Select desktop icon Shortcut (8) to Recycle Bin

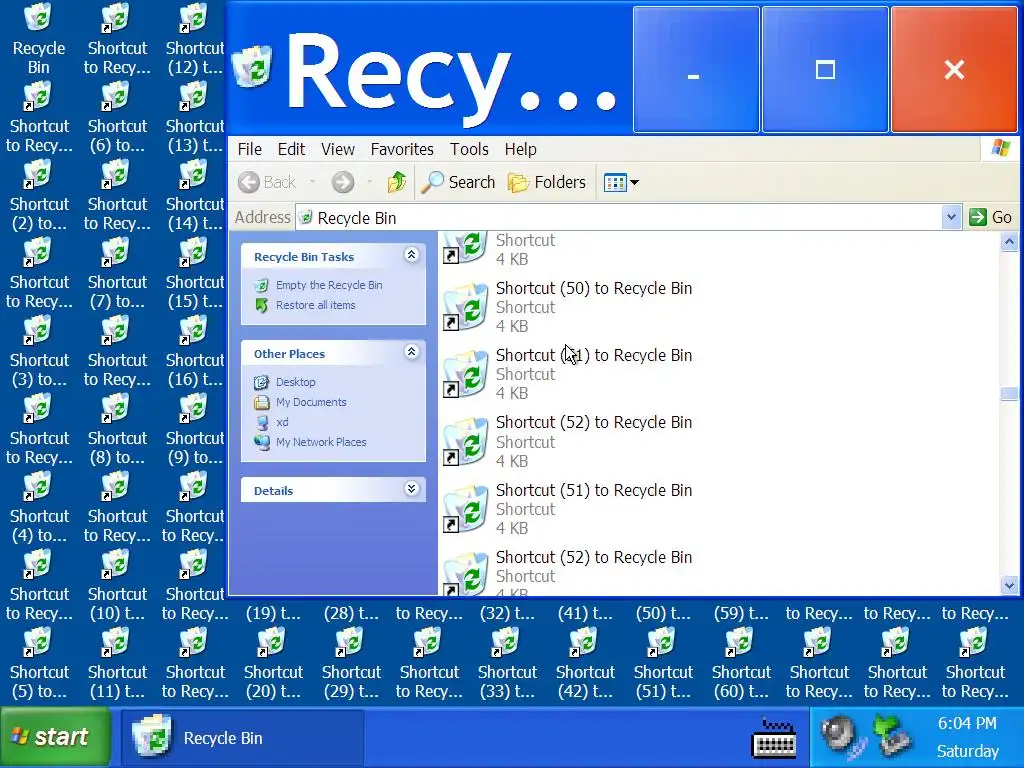[x=117, y=429]
